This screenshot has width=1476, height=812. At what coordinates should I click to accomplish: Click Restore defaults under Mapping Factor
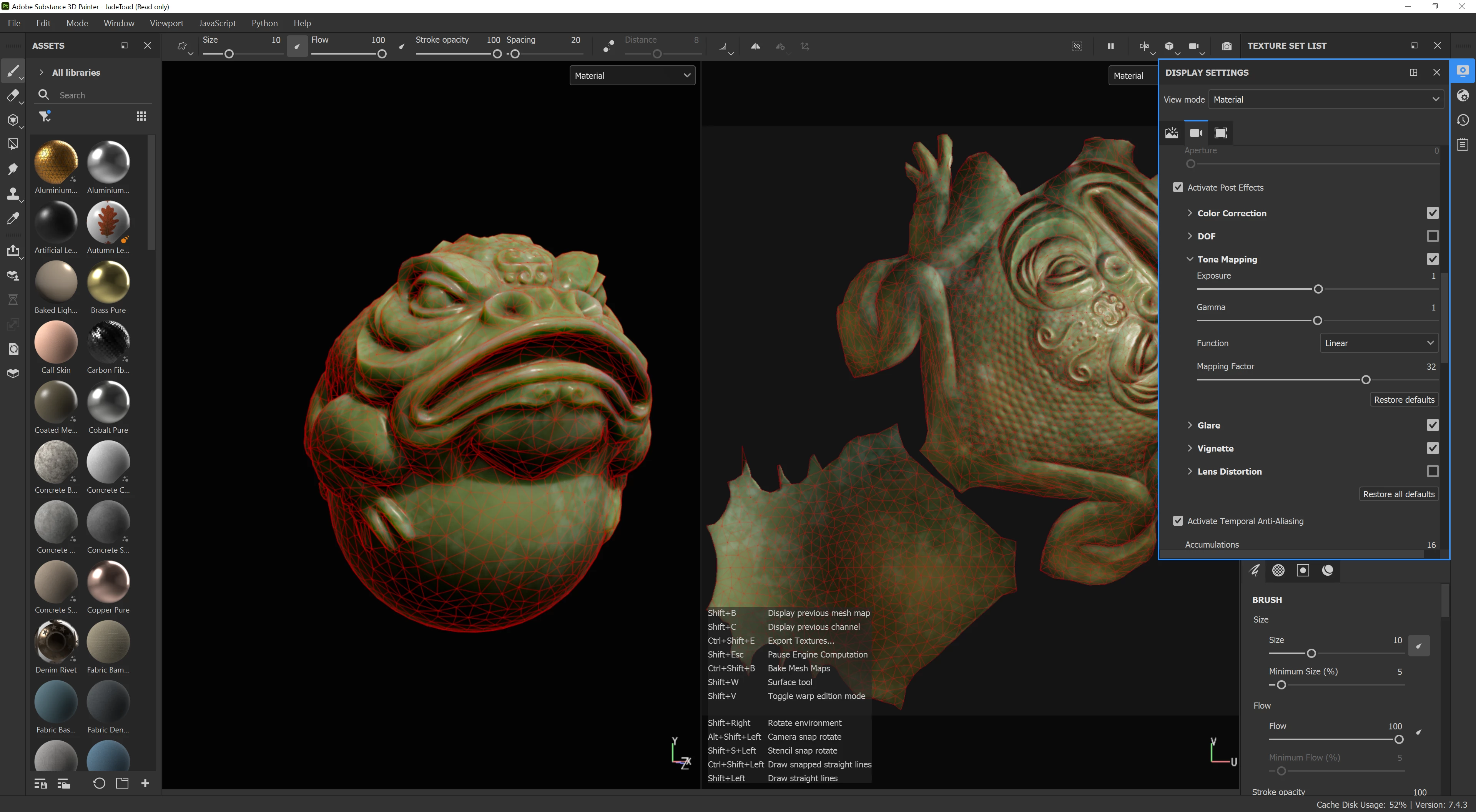click(x=1404, y=399)
